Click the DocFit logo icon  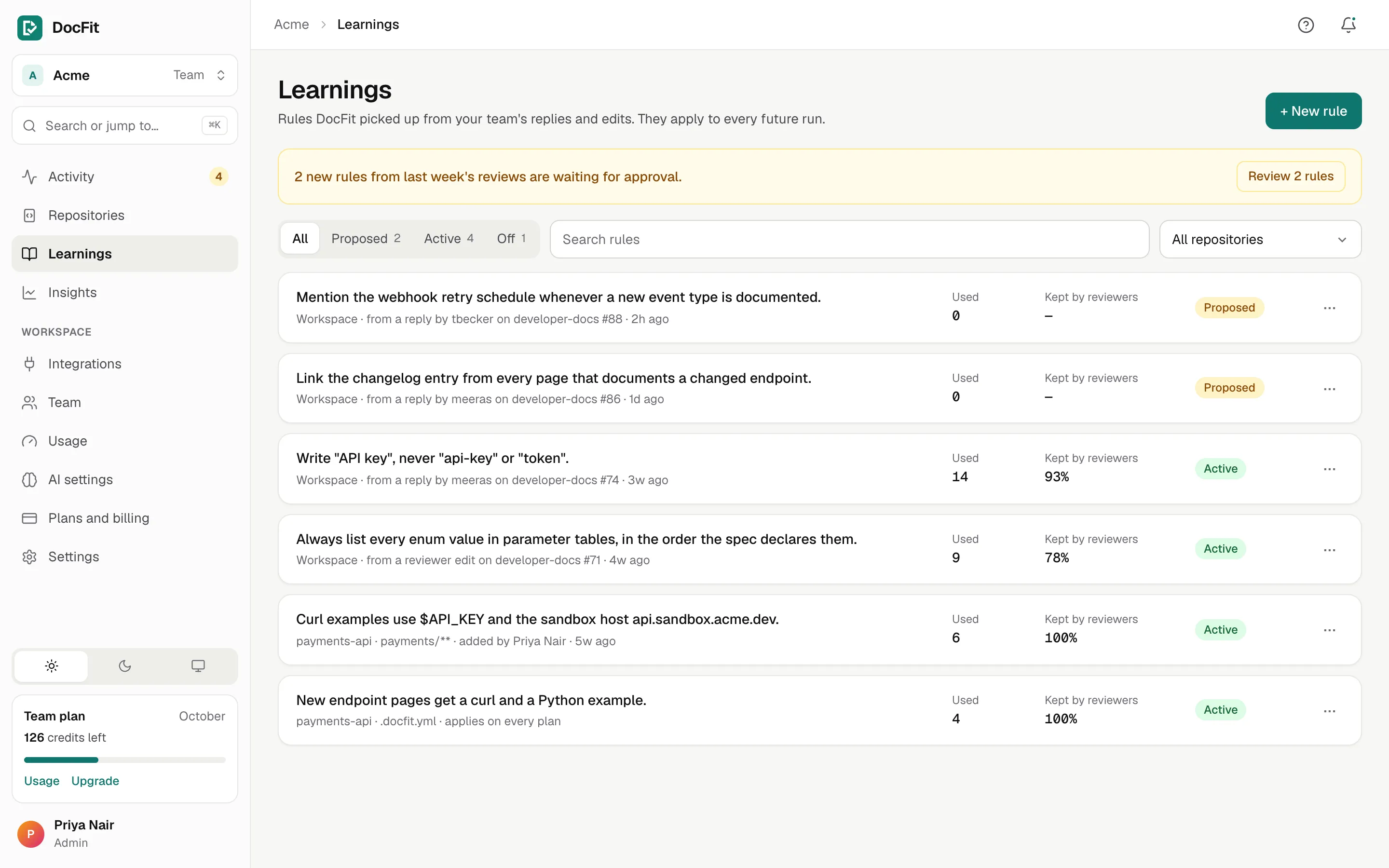click(x=30, y=27)
